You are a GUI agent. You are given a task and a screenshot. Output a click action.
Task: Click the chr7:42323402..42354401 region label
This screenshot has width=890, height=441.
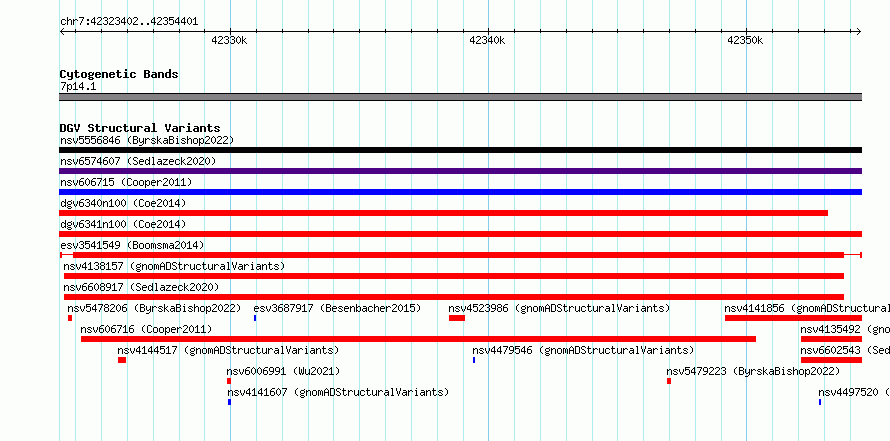(129, 22)
